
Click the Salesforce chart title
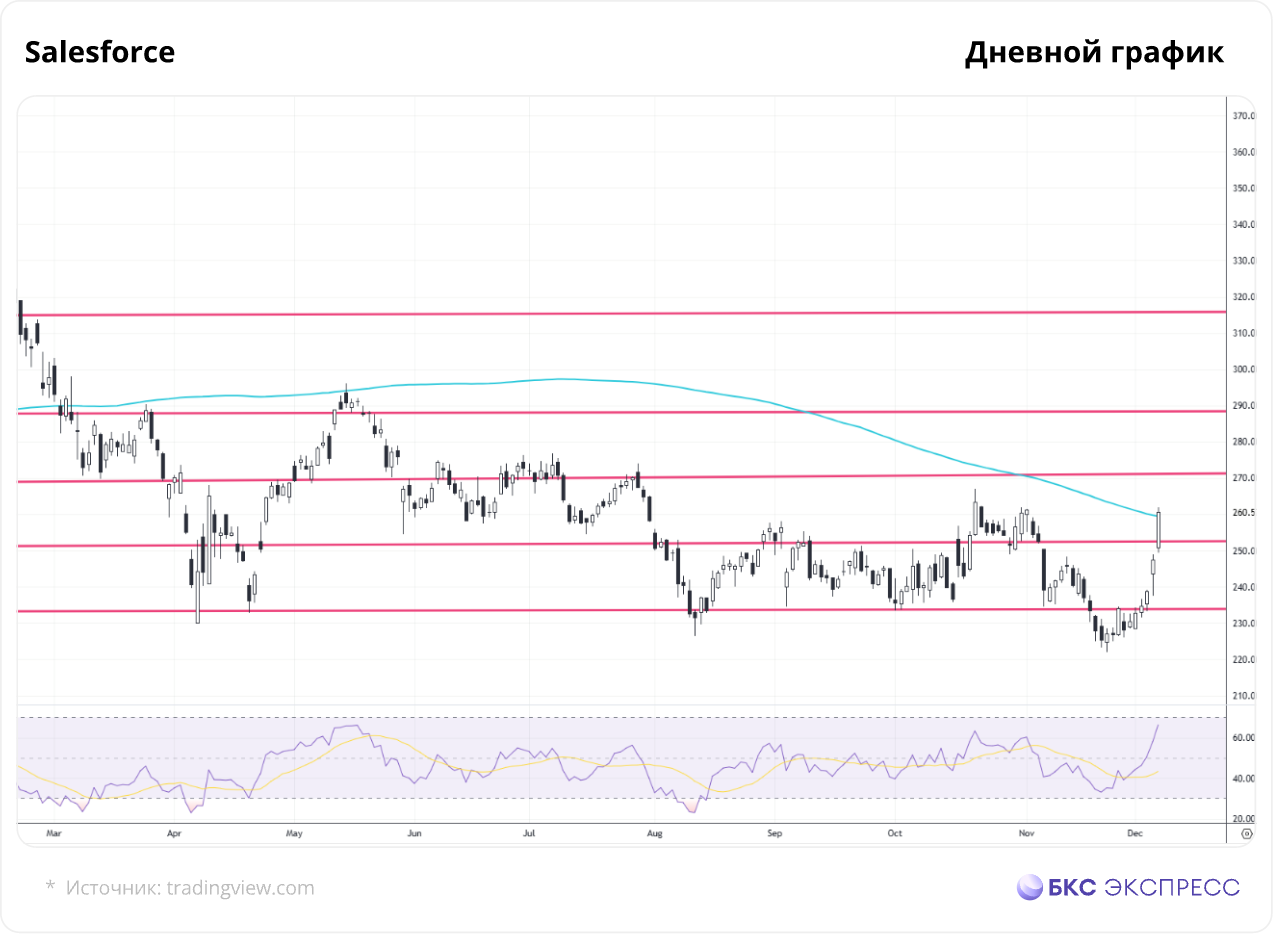pos(100,52)
